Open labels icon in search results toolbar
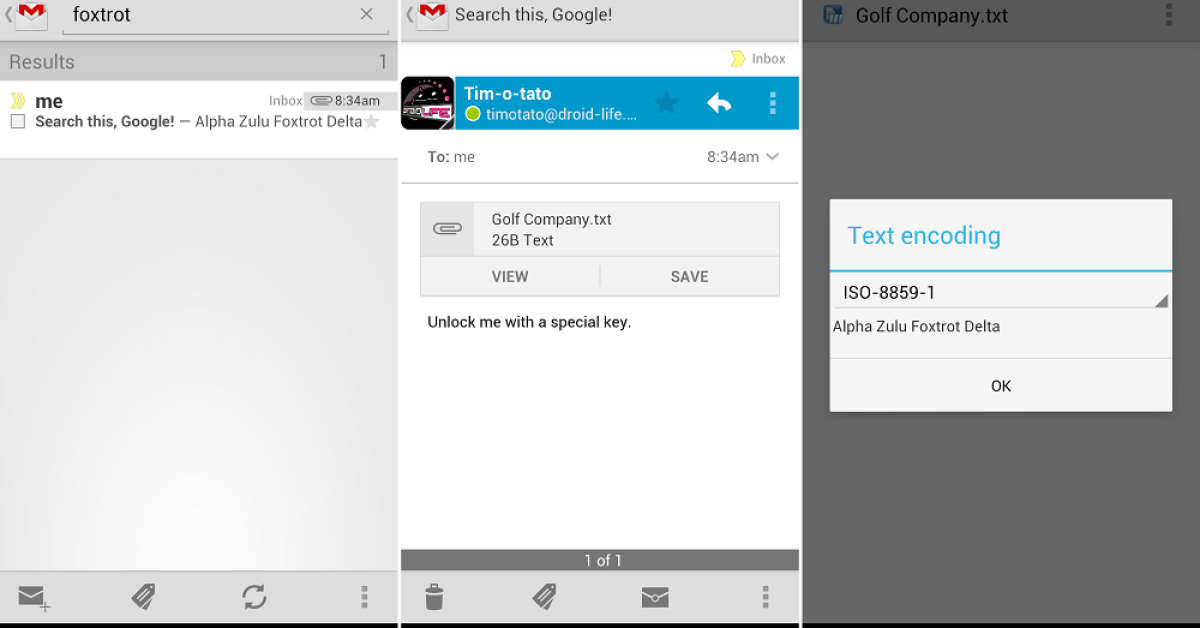The height and width of the screenshot is (628, 1200). pos(144,598)
